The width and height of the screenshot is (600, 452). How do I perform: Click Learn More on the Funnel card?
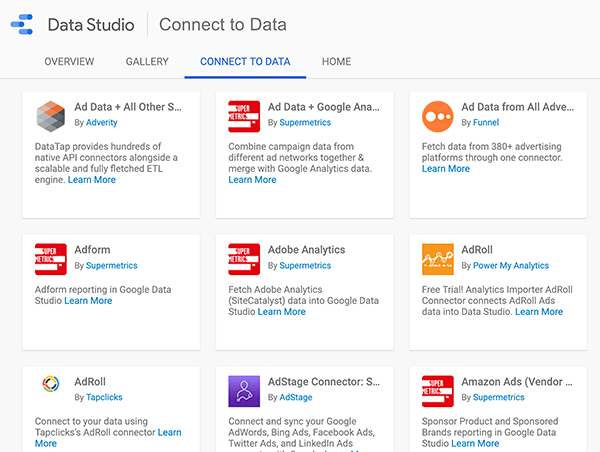pyautogui.click(x=446, y=169)
